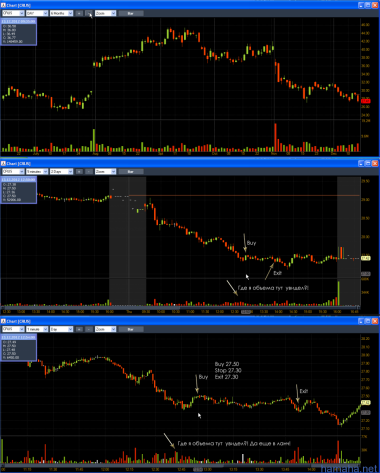Open the Zoom dropdown in the middle chart
The height and width of the screenshot is (473, 380).
tap(105, 171)
